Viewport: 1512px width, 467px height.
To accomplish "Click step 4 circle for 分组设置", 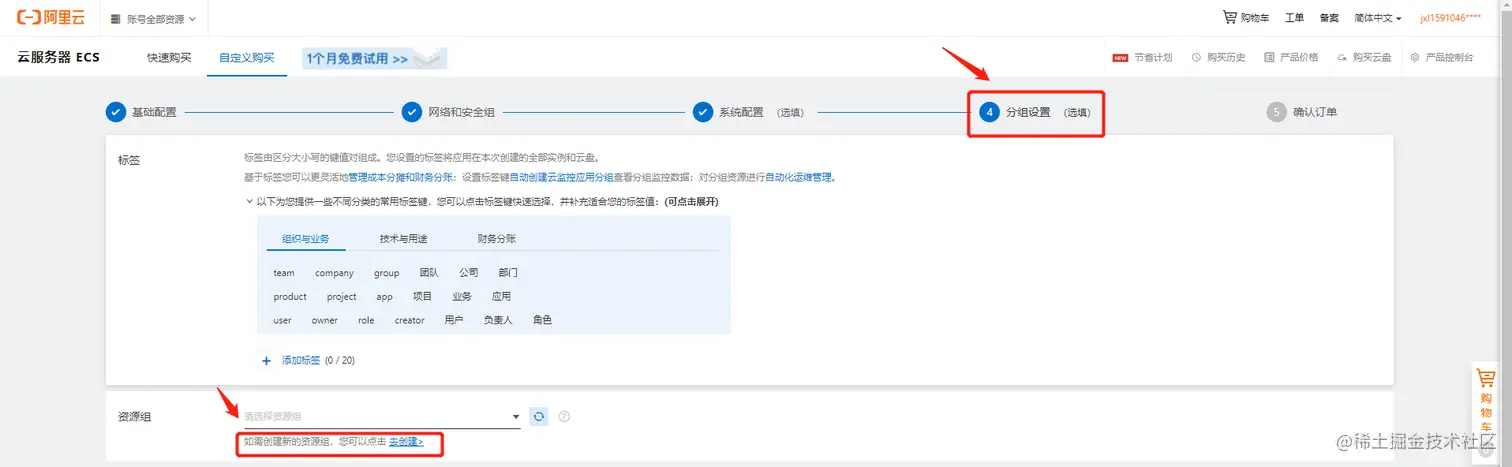I will click(989, 112).
